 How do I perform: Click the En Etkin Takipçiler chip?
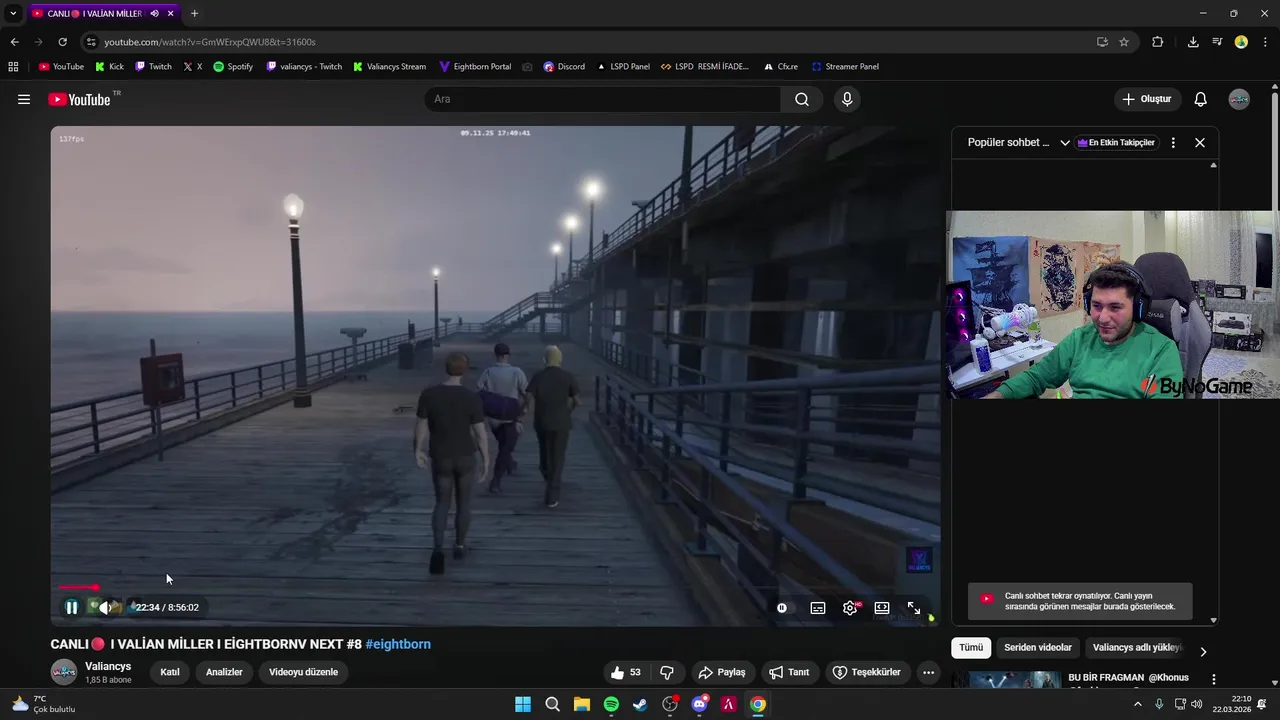click(x=1116, y=142)
